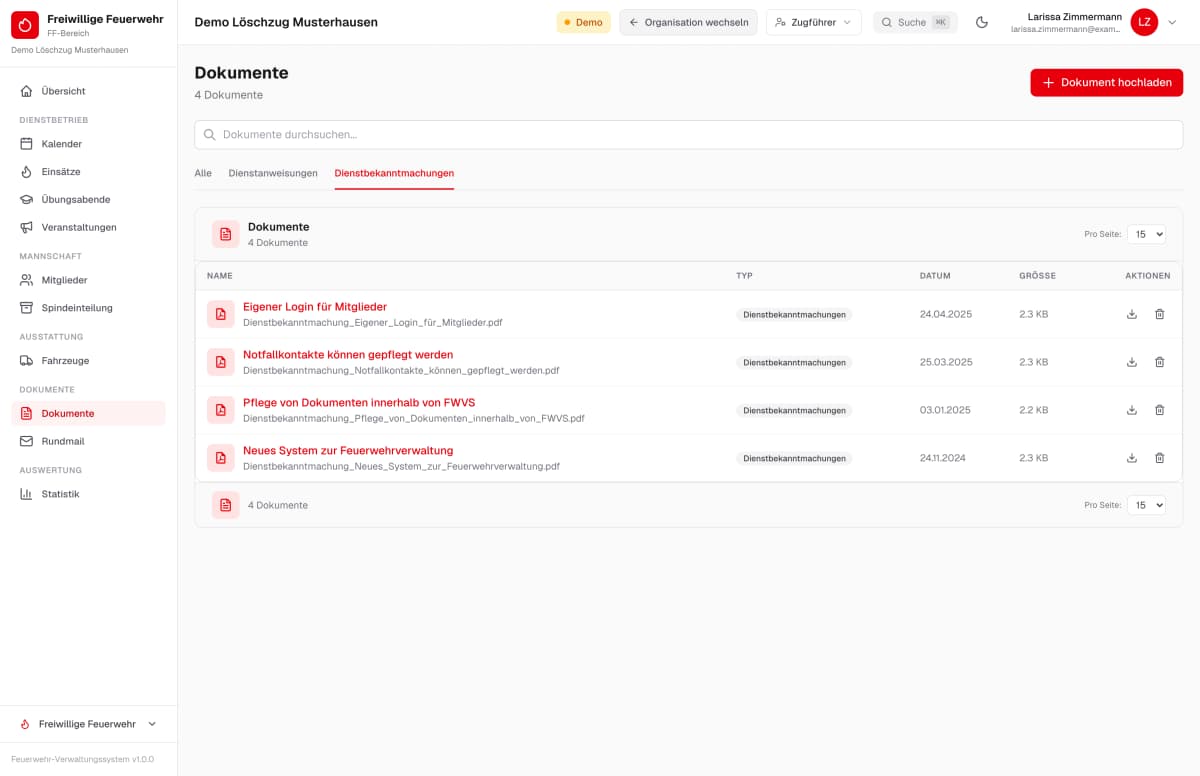This screenshot has width=1200, height=776.
Task: Switch to the 'Dienstanweisungen' tab
Action: point(273,173)
